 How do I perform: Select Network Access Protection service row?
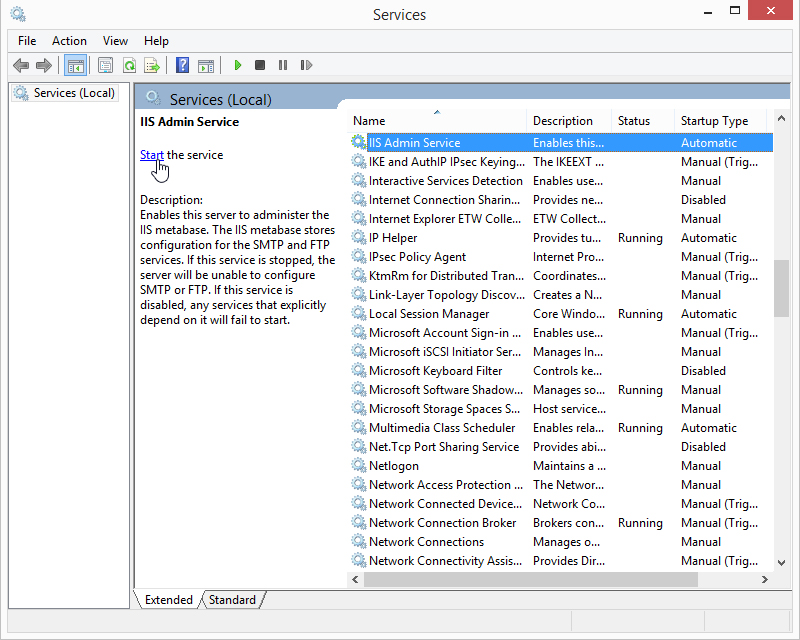tap(561, 484)
